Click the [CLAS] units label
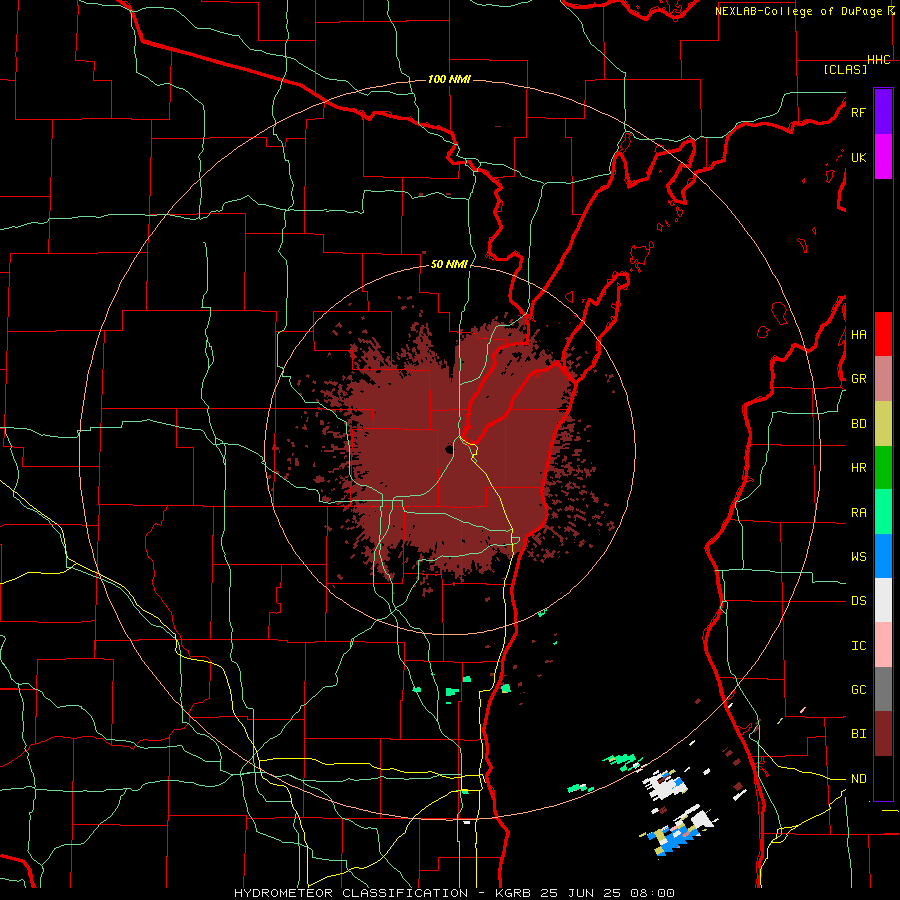900x900 pixels. point(845,69)
